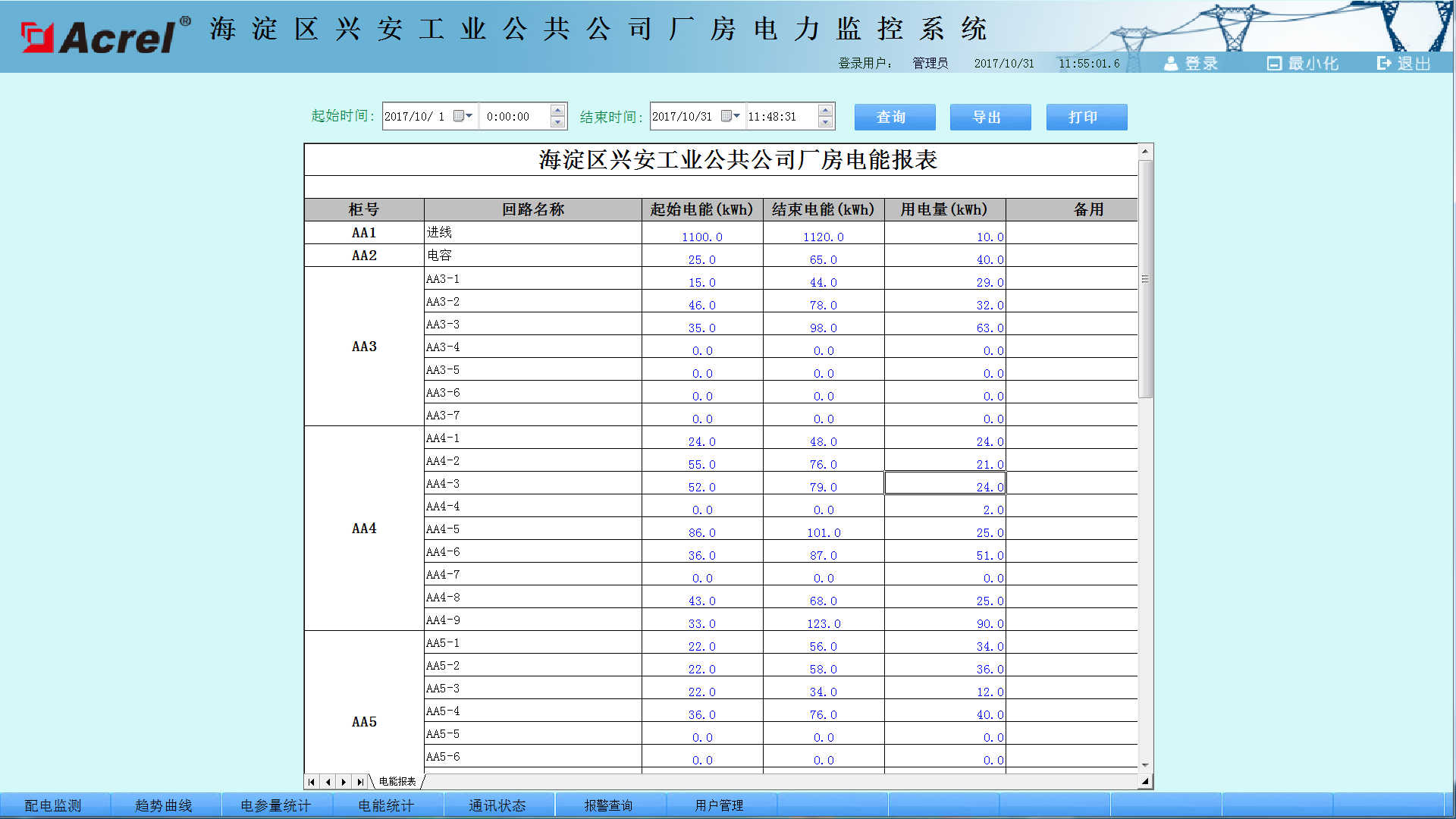This screenshot has width=1456, height=819.
Task: Click the 打印 print button
Action: pos(1087,117)
